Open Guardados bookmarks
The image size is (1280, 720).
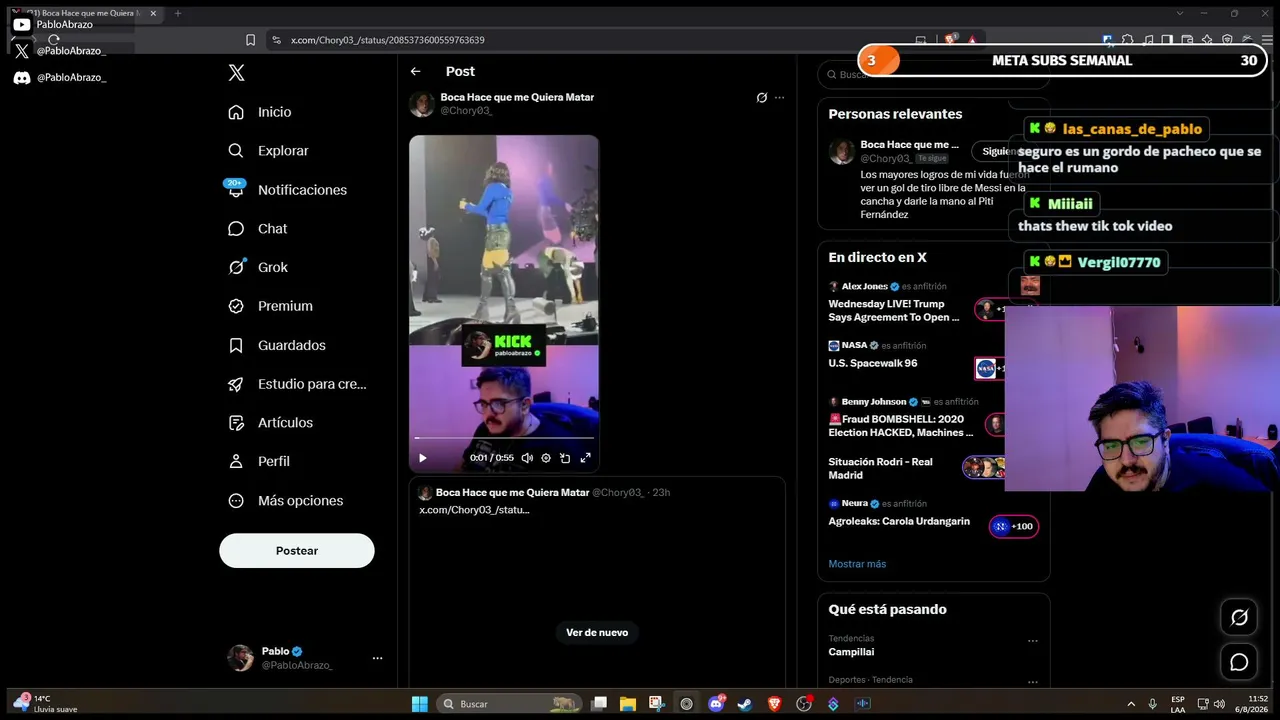276,345
